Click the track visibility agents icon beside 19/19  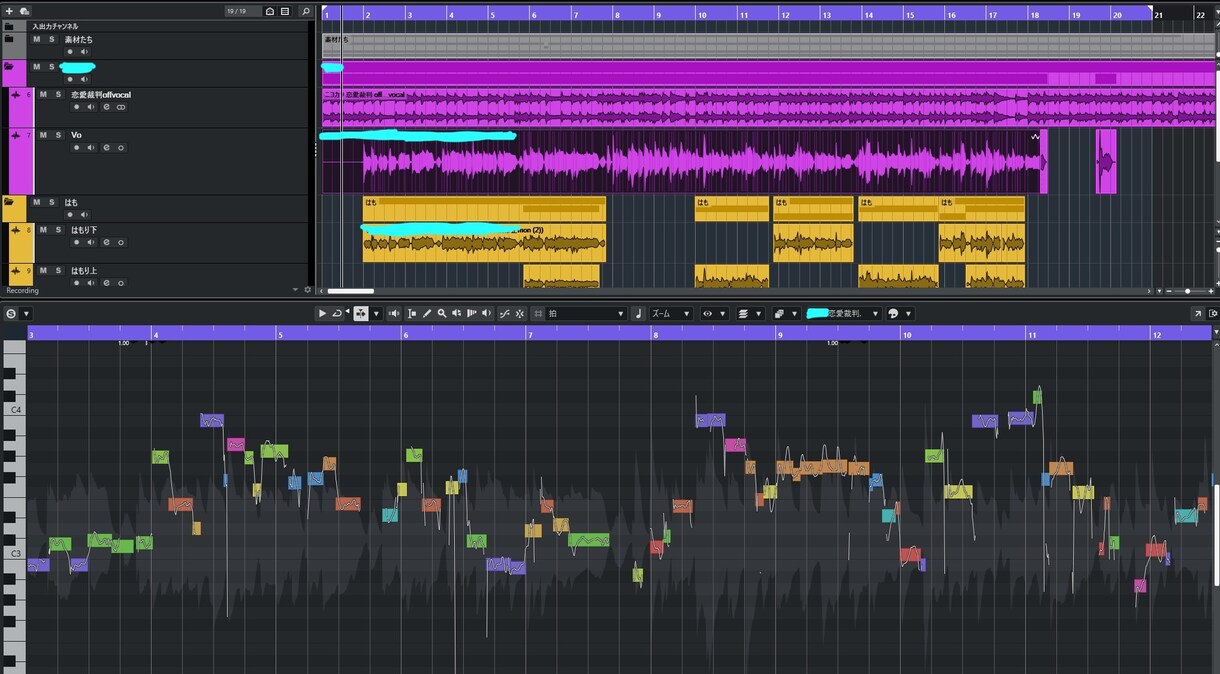271,11
